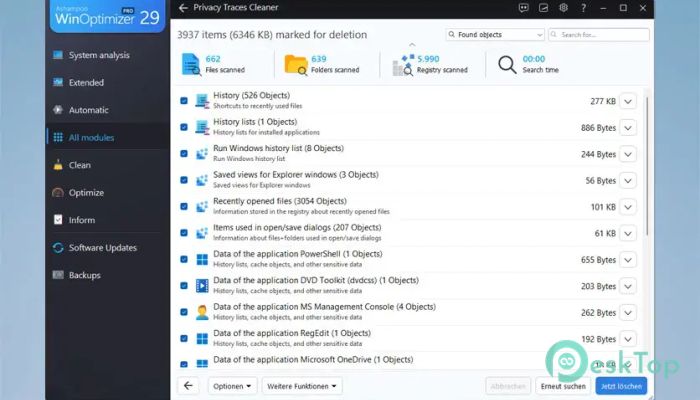Open help question mark icon
The image size is (700, 400).
click(x=583, y=8)
